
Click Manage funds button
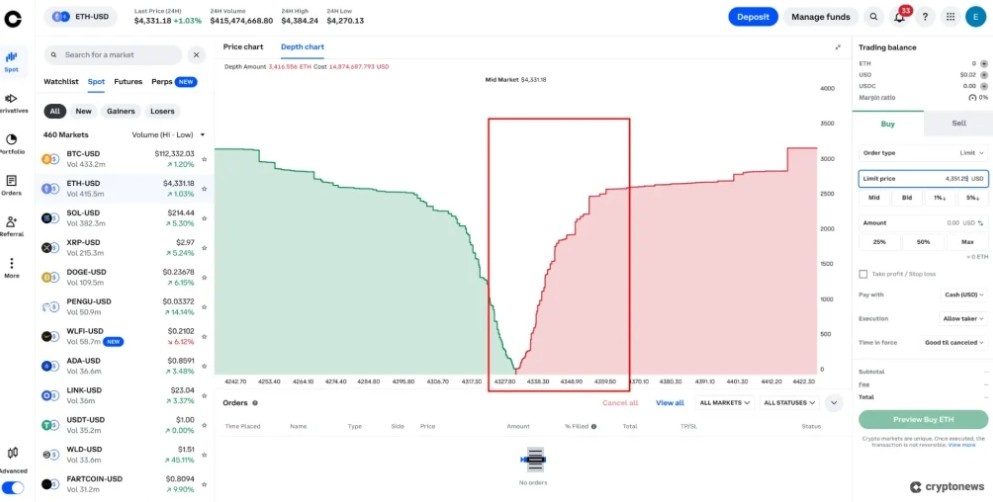[x=821, y=17]
